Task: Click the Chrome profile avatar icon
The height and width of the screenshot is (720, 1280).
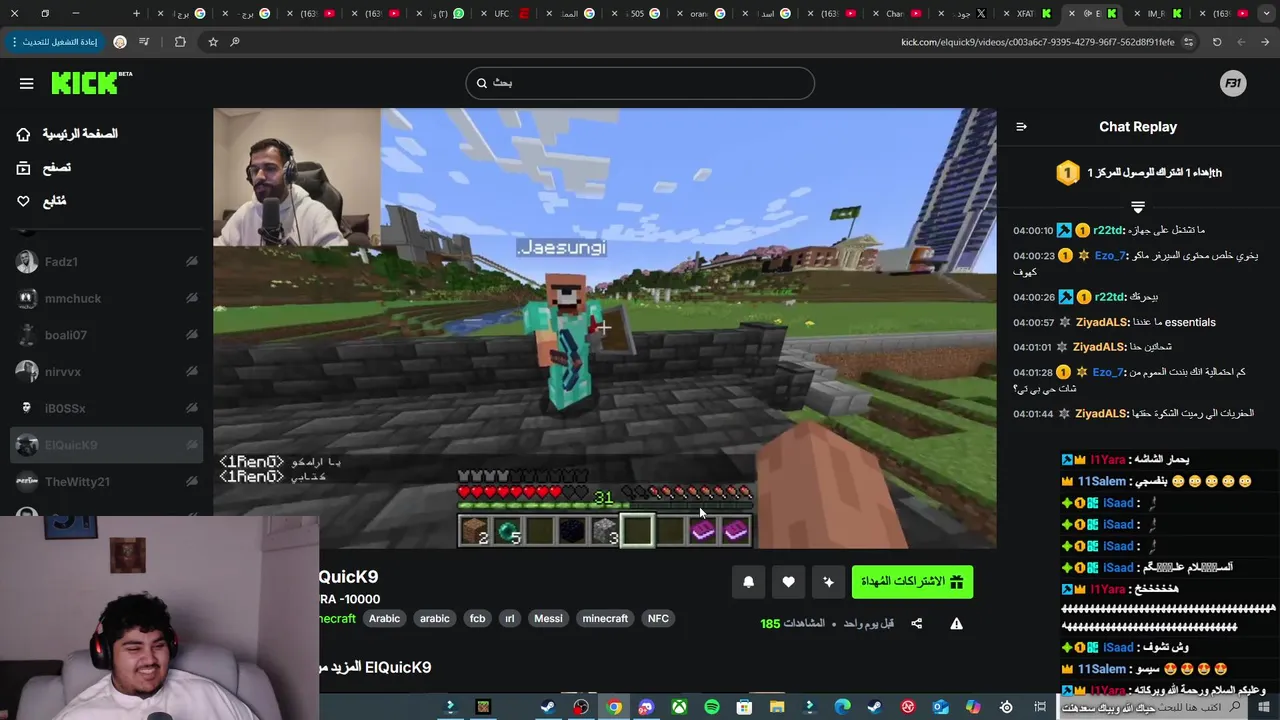Action: click(x=120, y=42)
